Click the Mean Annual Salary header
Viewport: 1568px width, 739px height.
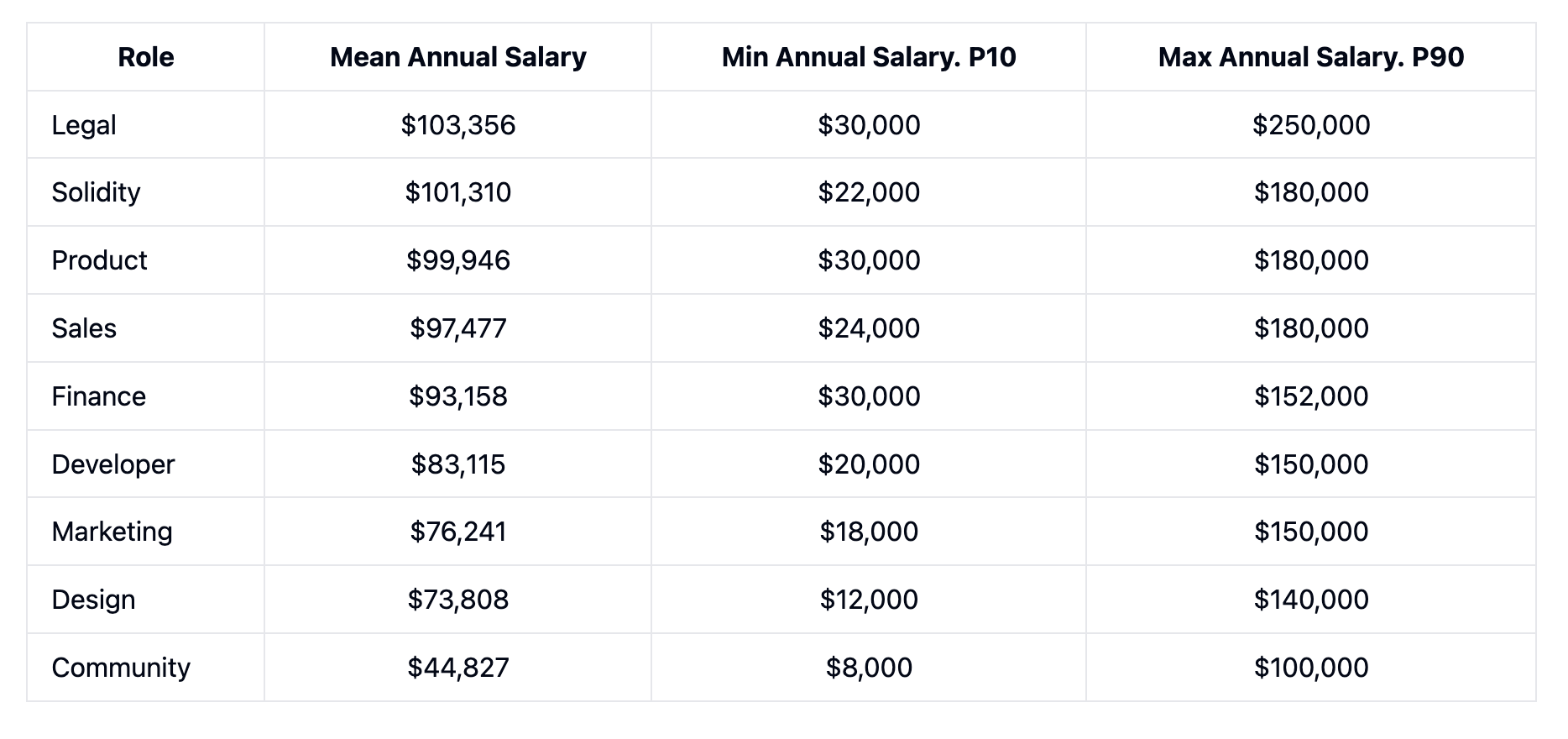(x=457, y=57)
